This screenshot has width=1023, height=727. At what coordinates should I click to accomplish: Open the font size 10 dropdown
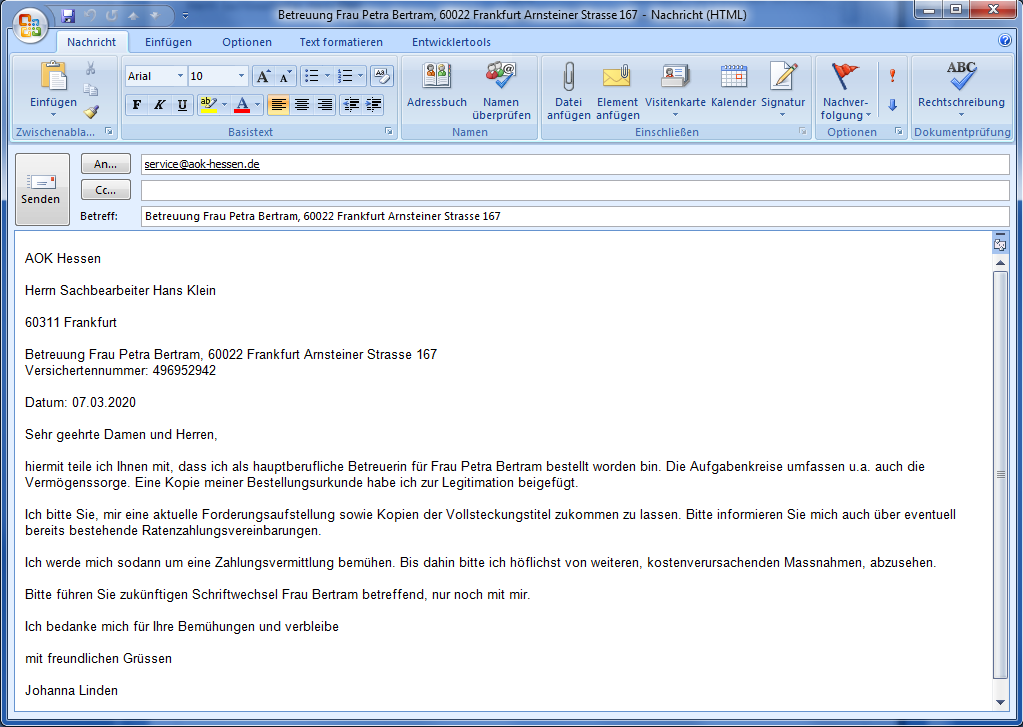tap(241, 76)
